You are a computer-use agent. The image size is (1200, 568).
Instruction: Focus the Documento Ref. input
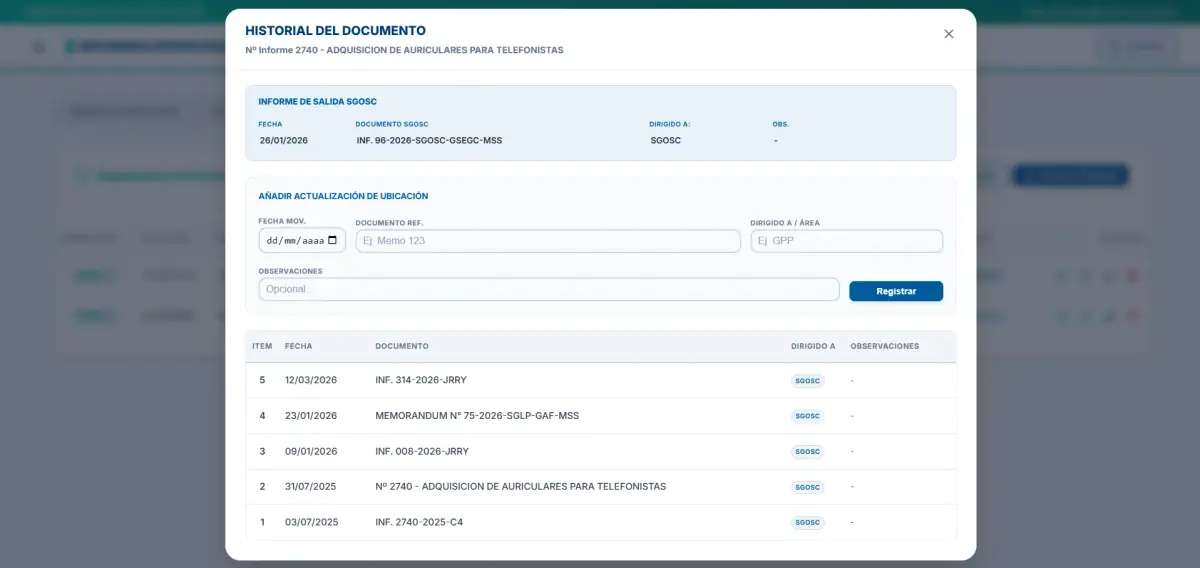click(548, 241)
